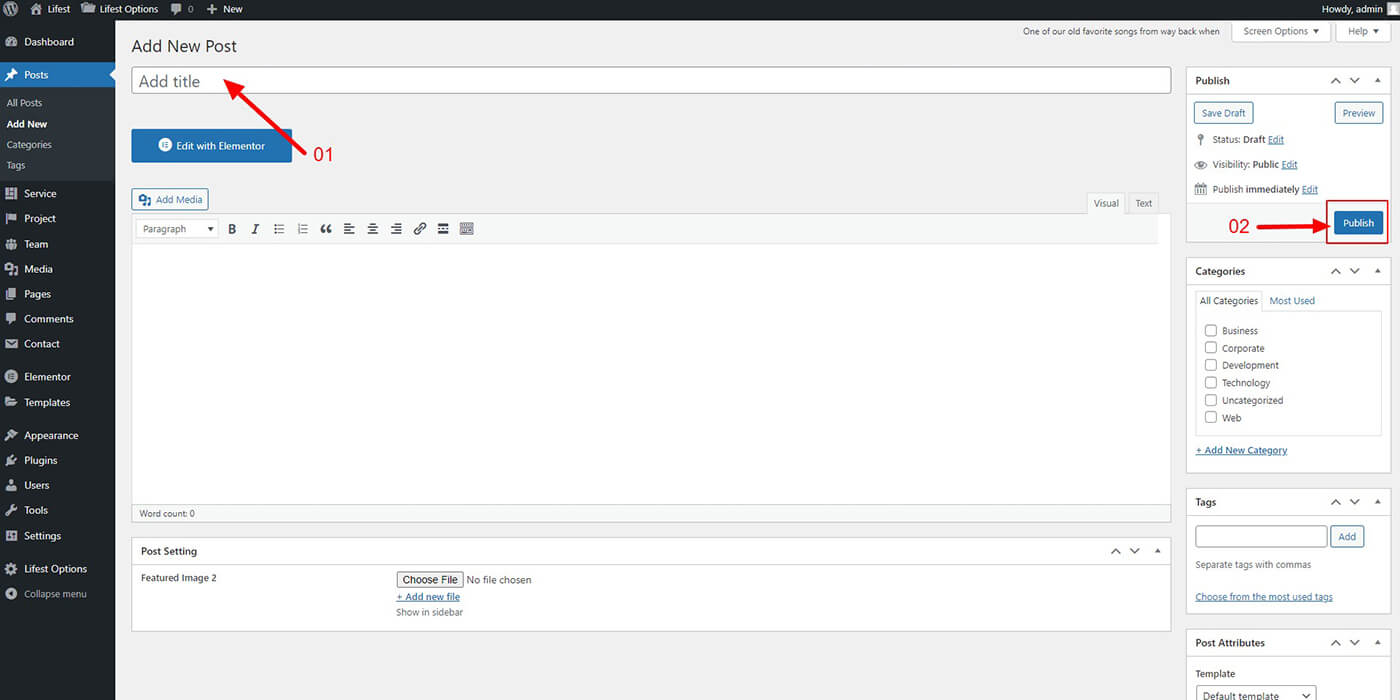Edit the Publish immediately schedule
This screenshot has height=700, width=1400.
[x=1310, y=190]
